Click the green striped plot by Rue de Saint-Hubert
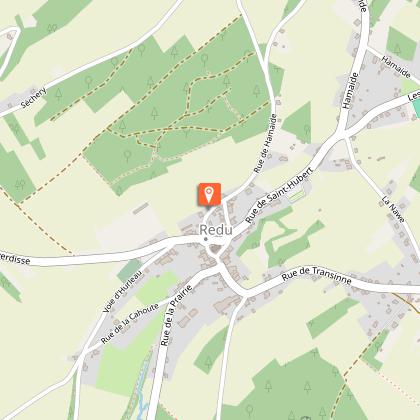The height and width of the screenshot is (420, 420). 296,195
